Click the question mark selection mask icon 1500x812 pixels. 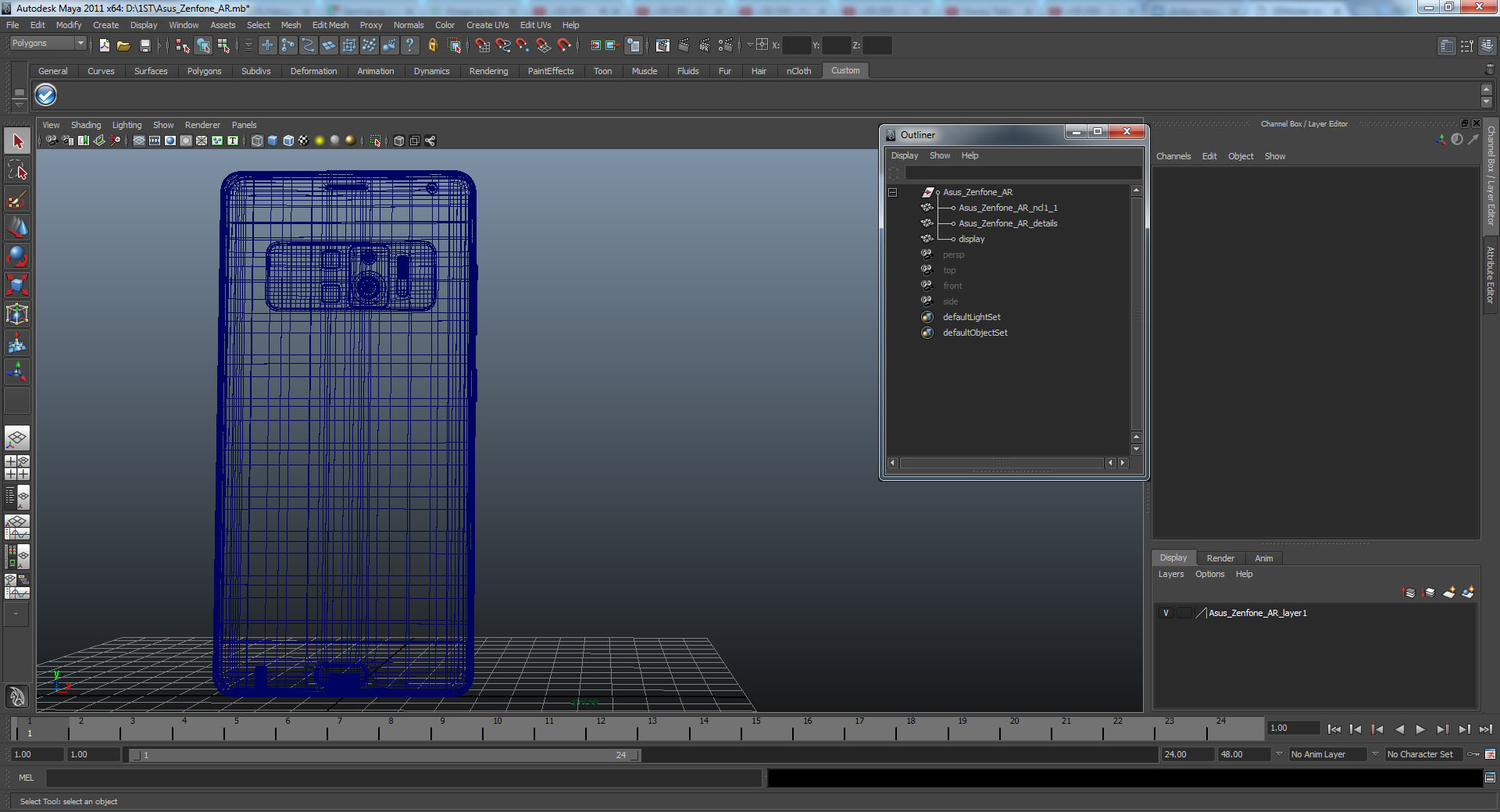tap(409, 45)
